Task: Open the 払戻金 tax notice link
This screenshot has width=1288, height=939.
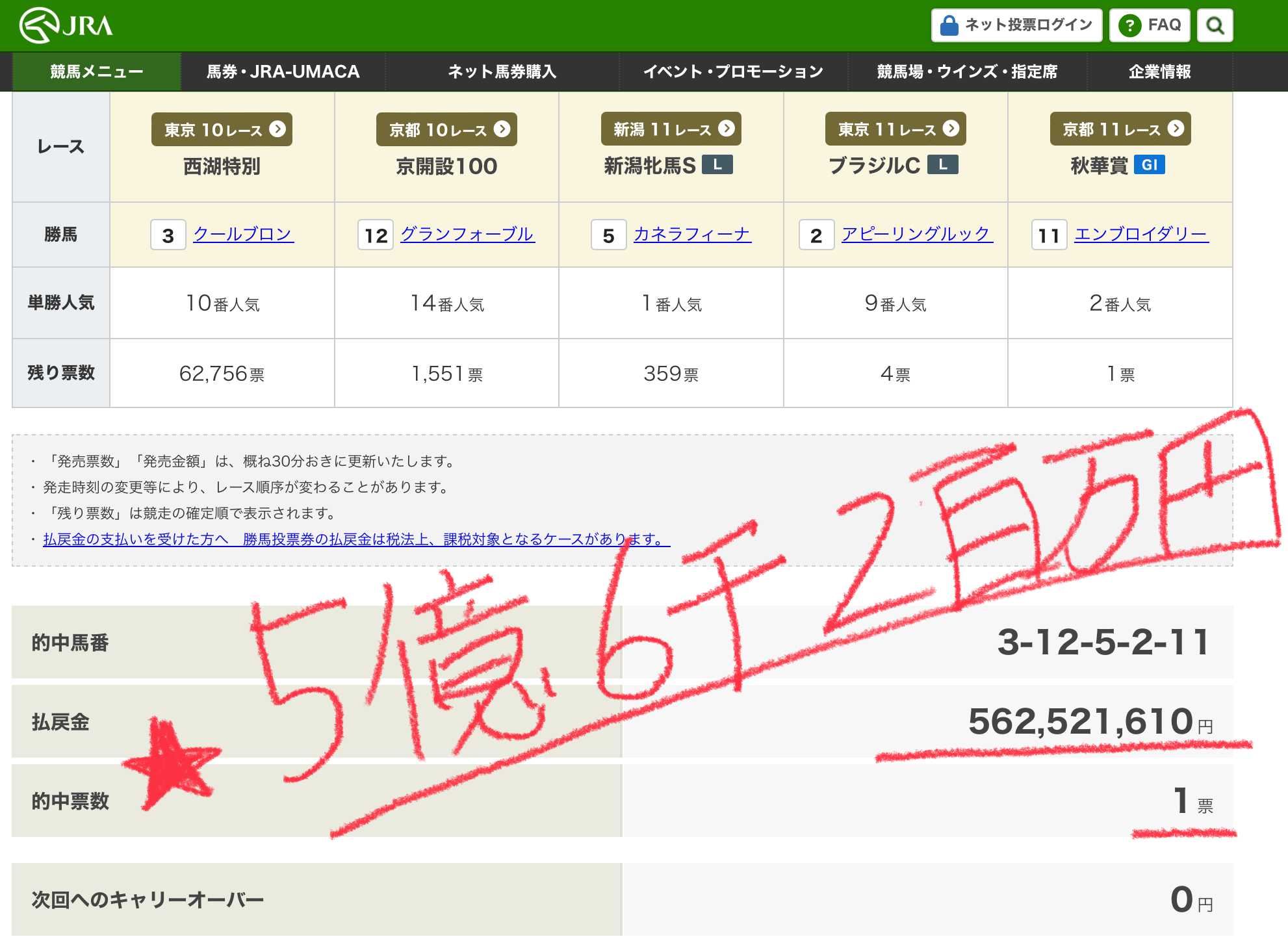Action: point(356,539)
